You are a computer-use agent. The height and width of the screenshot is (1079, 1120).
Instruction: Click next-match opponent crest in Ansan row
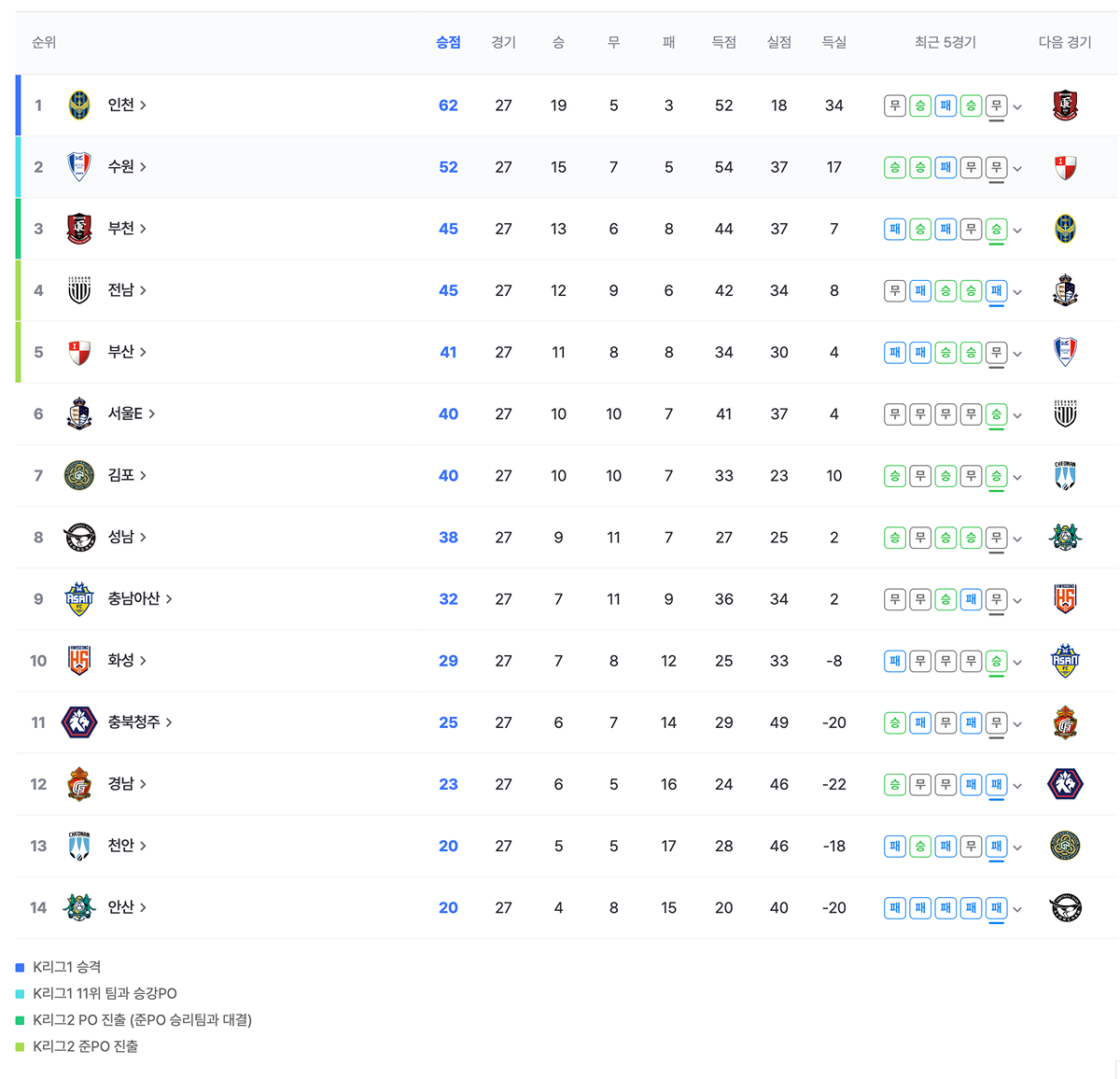coord(1065,907)
